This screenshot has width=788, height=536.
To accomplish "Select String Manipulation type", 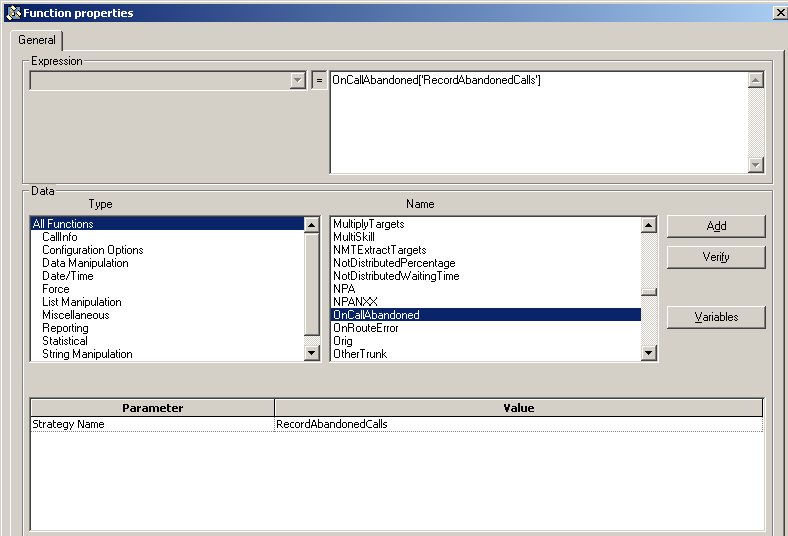I will coord(87,354).
